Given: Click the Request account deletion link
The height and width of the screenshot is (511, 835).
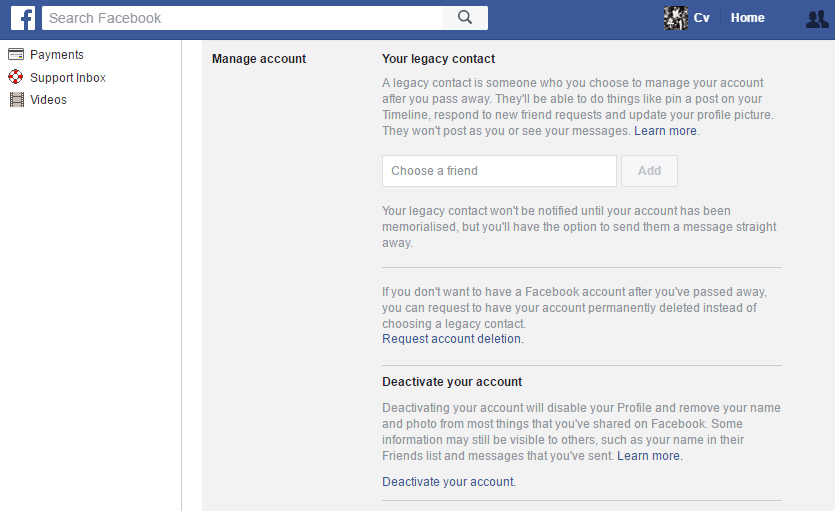Looking at the screenshot, I should coord(452,339).
